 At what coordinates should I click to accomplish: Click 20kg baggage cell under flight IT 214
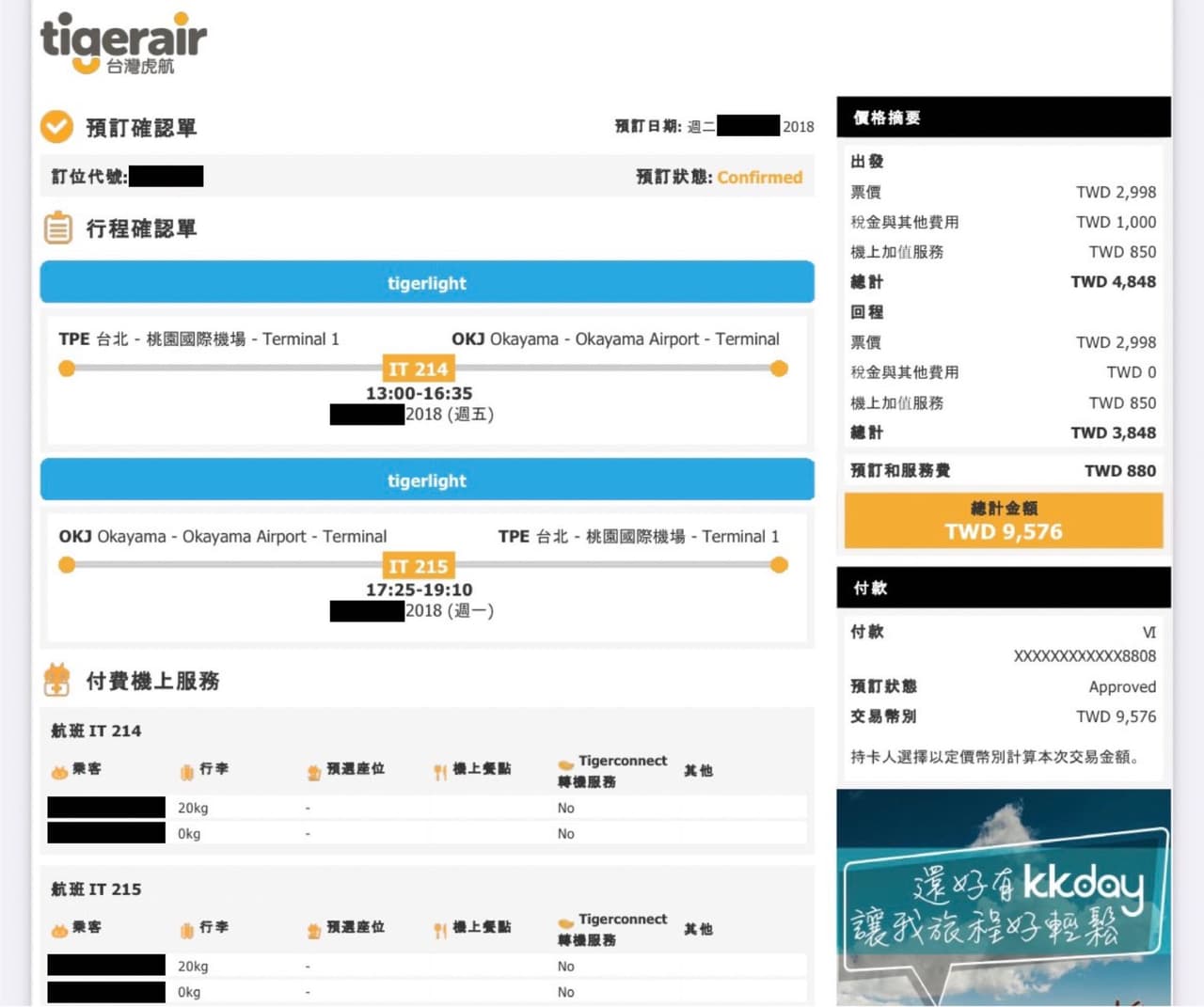[x=193, y=808]
